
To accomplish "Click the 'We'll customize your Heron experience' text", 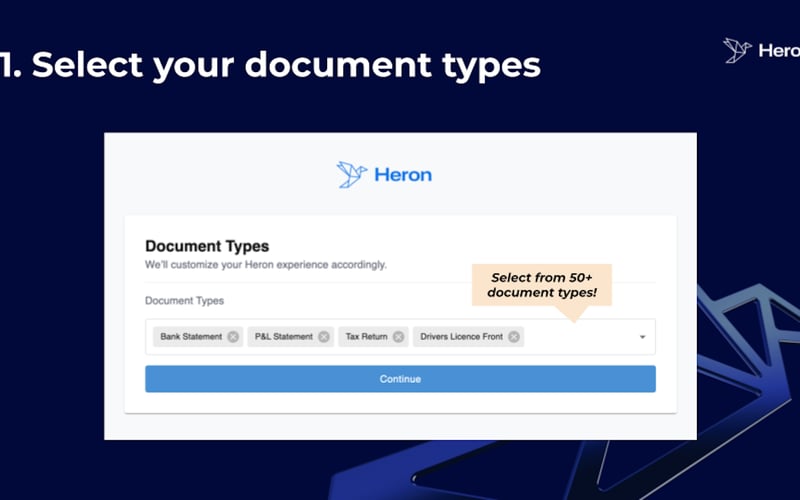I will pos(266,265).
